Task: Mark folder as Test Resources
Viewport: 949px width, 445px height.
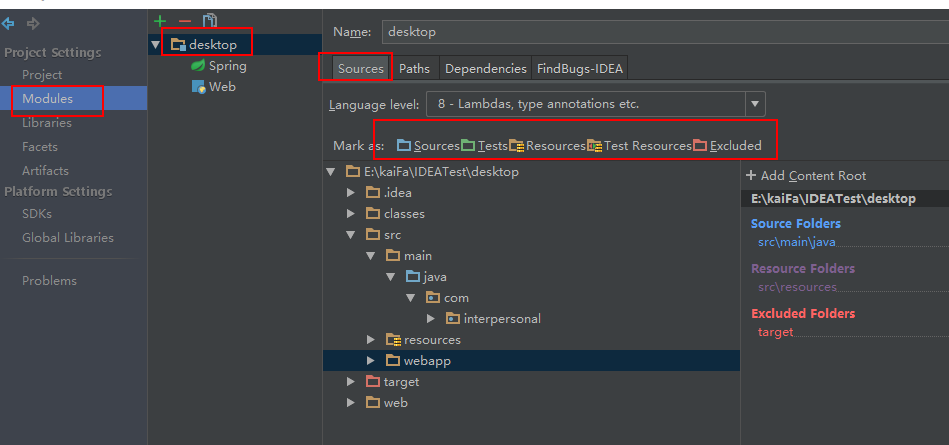Action: tap(639, 146)
